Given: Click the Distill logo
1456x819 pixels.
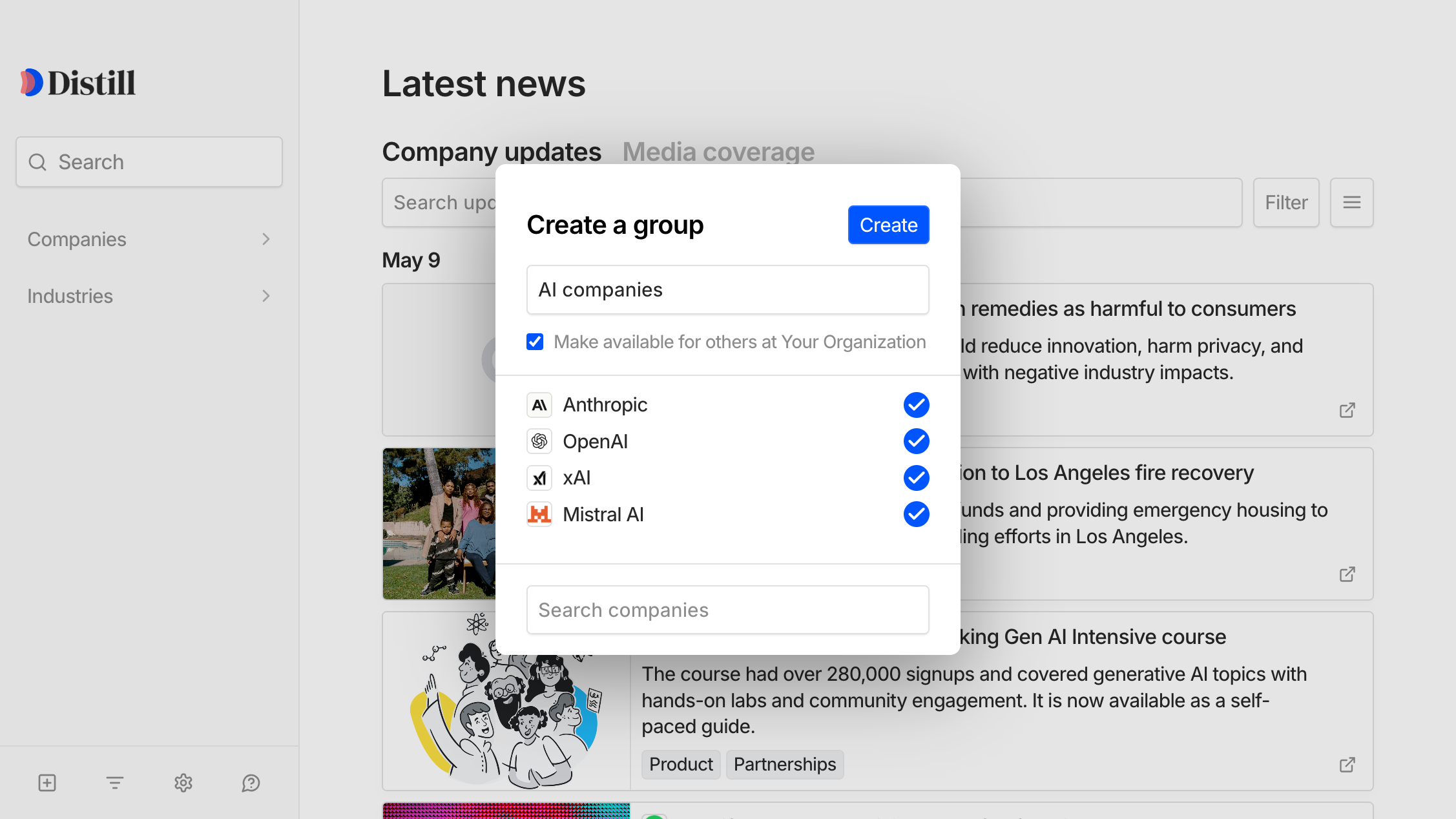Looking at the screenshot, I should pos(78,82).
